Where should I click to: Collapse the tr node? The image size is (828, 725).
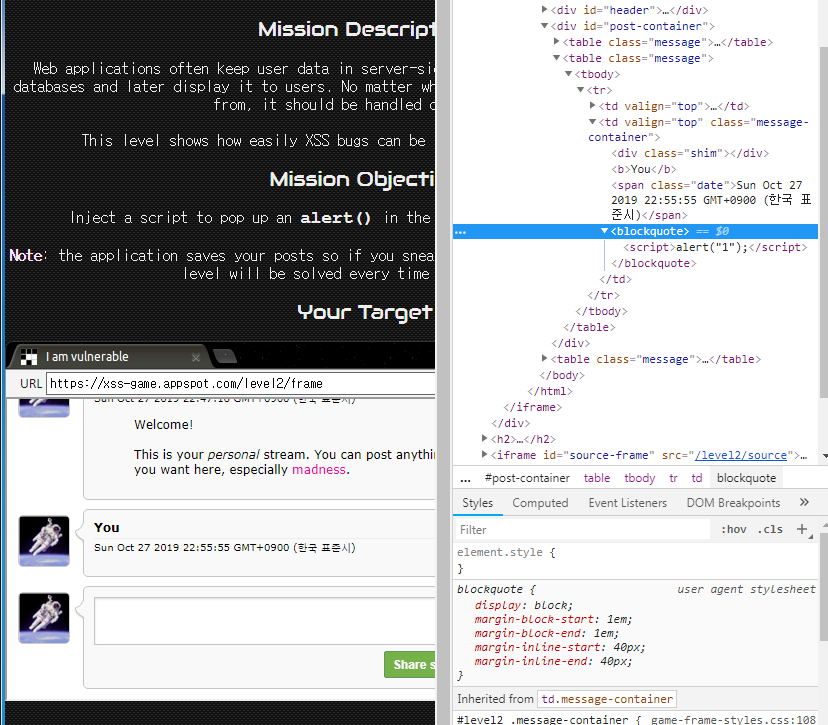tap(580, 90)
